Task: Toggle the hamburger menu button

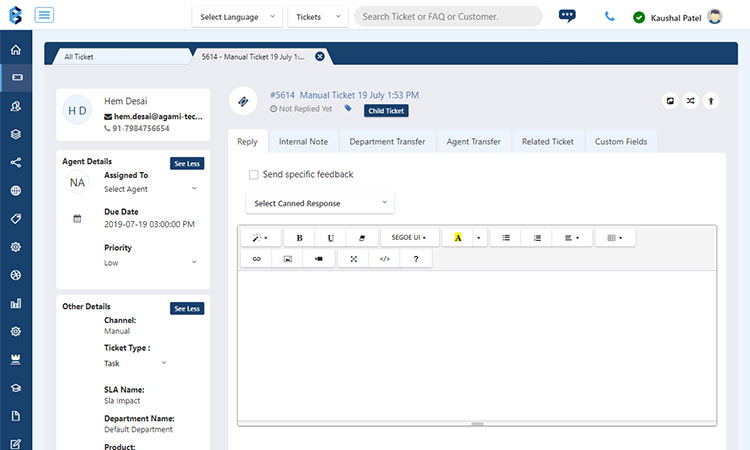Action: click(44, 15)
